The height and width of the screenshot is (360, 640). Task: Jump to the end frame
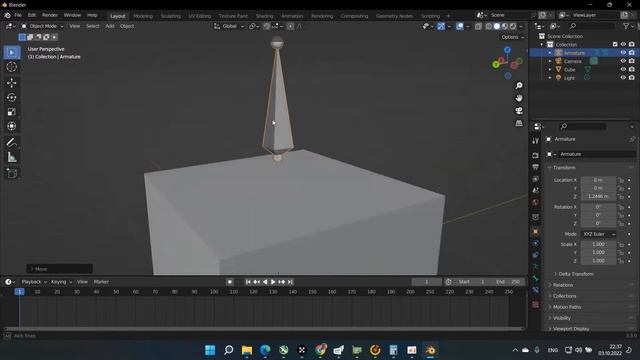290,282
